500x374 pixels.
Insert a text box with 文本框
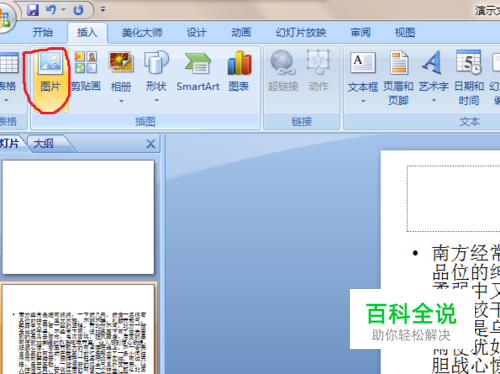363,72
